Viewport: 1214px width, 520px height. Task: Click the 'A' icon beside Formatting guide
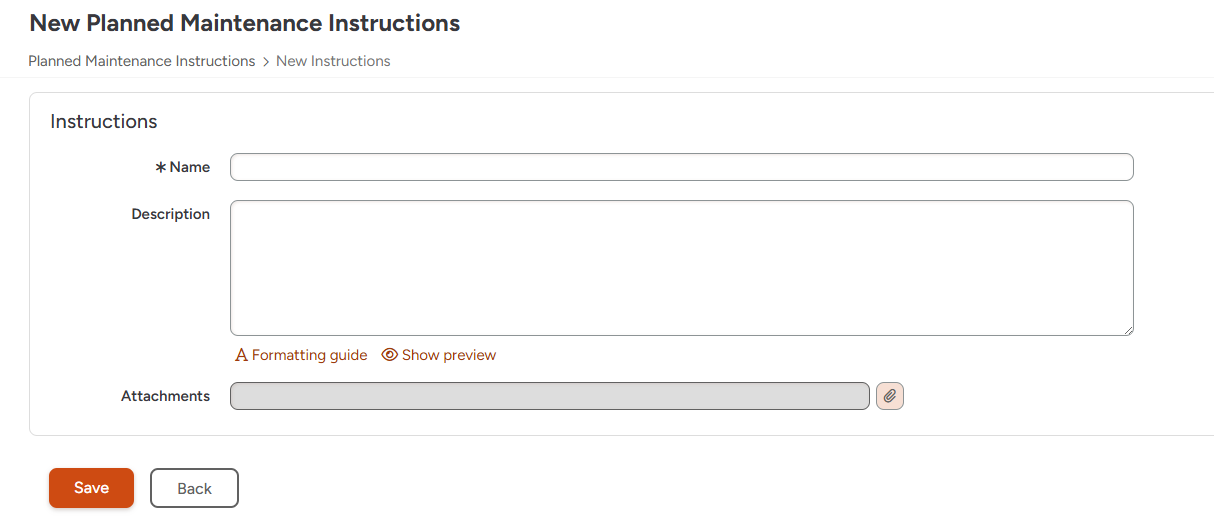[x=241, y=355]
